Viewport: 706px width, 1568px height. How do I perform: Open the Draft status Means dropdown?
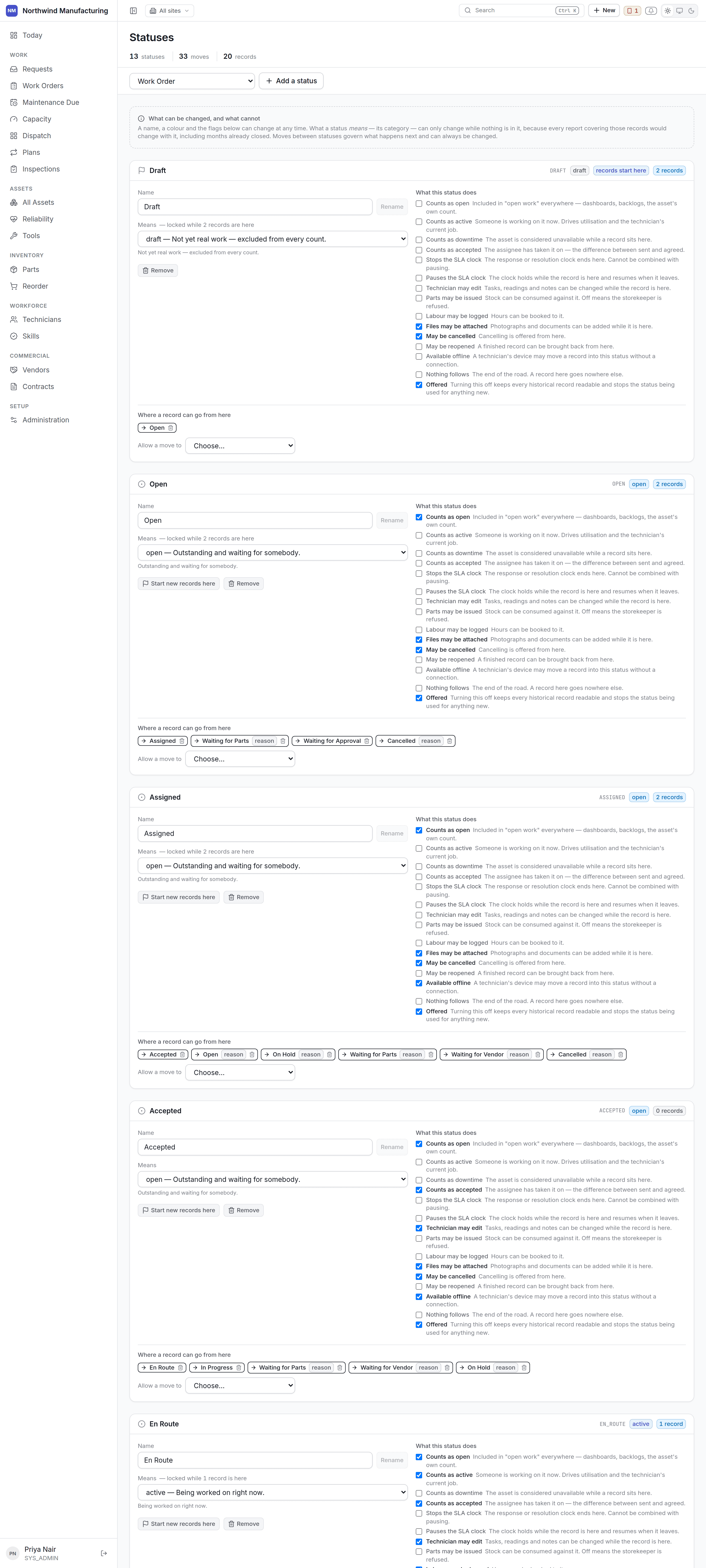click(x=272, y=239)
